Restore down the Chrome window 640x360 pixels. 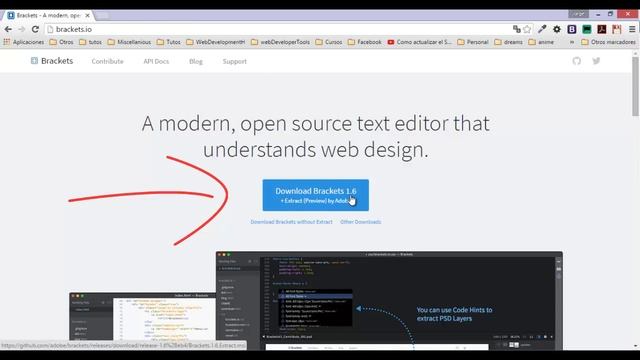(610, 14)
